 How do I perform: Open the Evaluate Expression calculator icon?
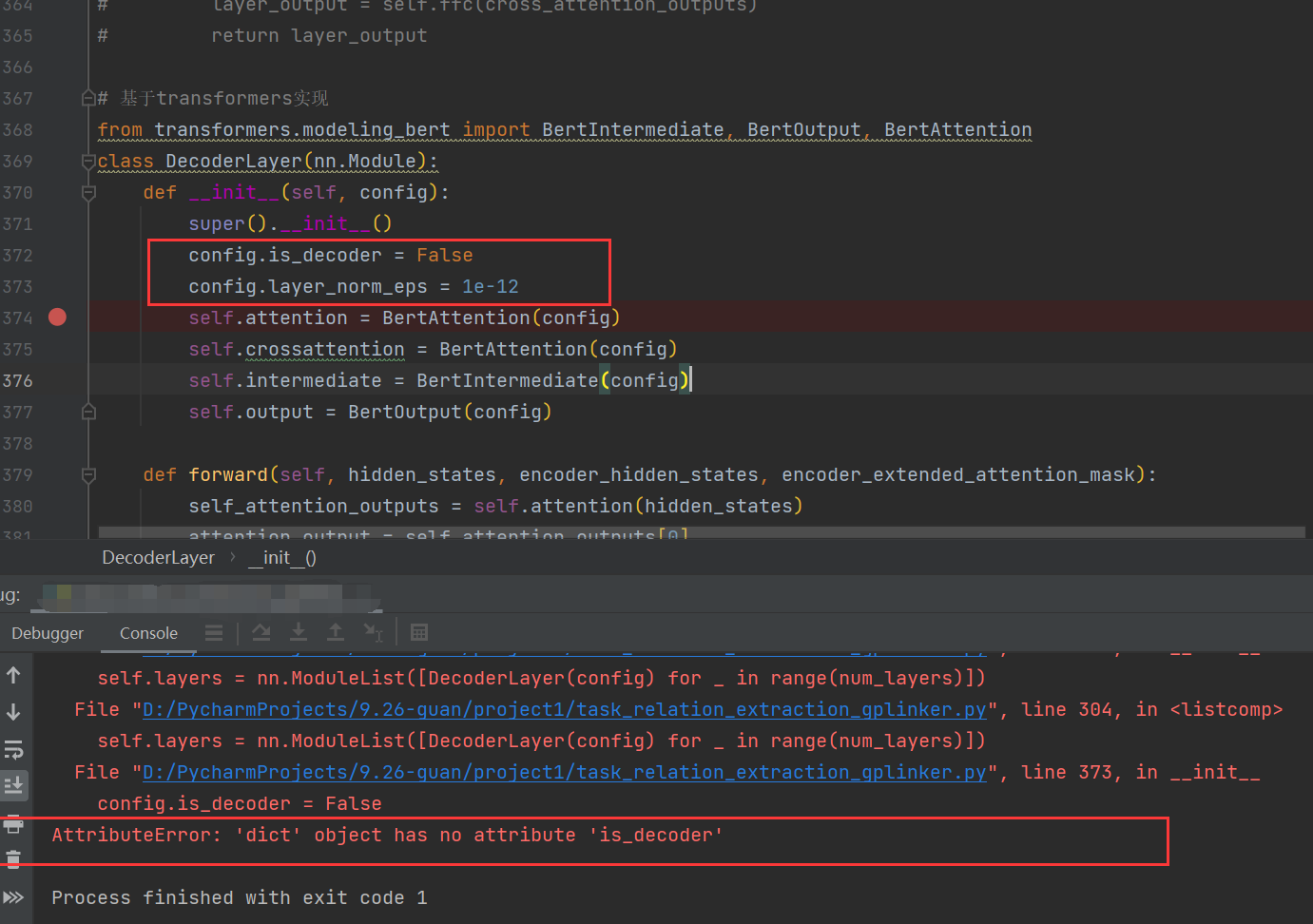click(418, 631)
